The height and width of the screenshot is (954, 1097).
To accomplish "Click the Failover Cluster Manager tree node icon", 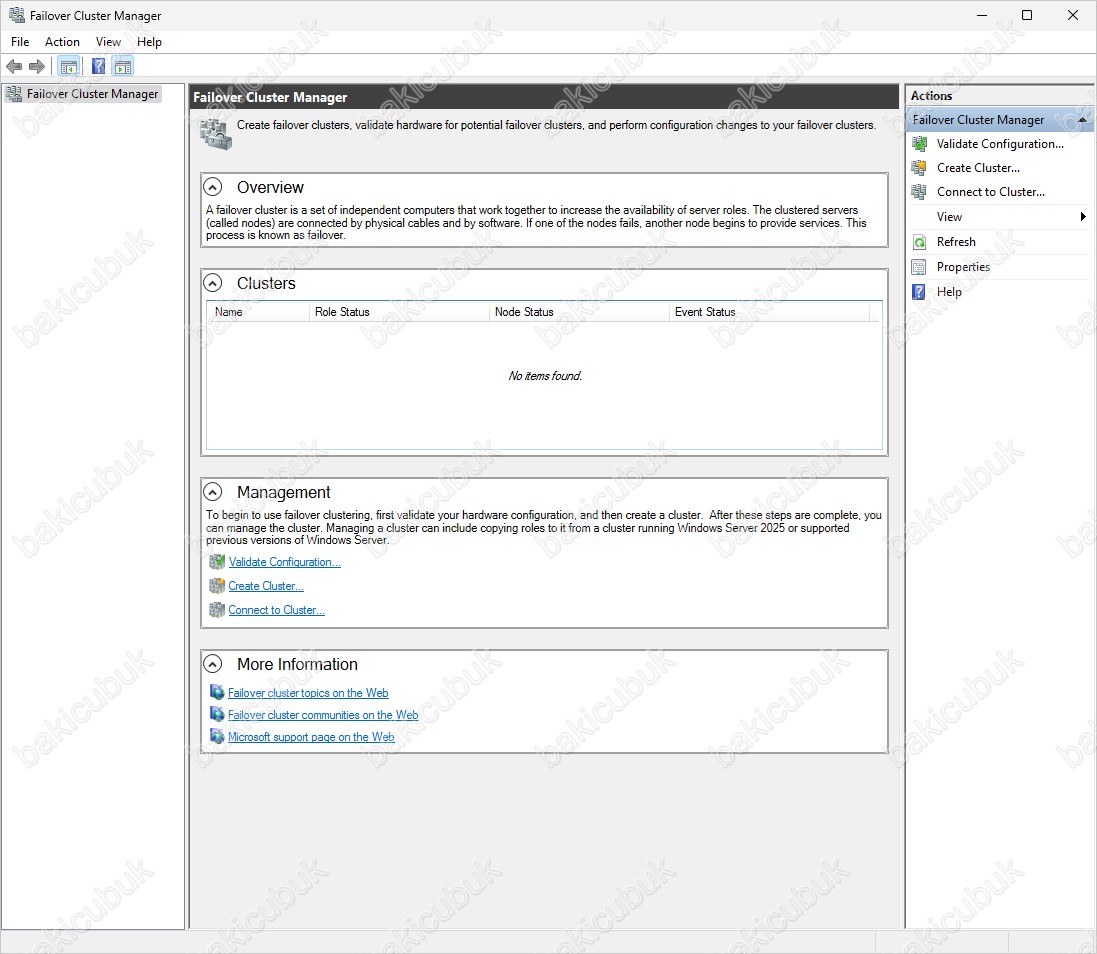I will [14, 94].
